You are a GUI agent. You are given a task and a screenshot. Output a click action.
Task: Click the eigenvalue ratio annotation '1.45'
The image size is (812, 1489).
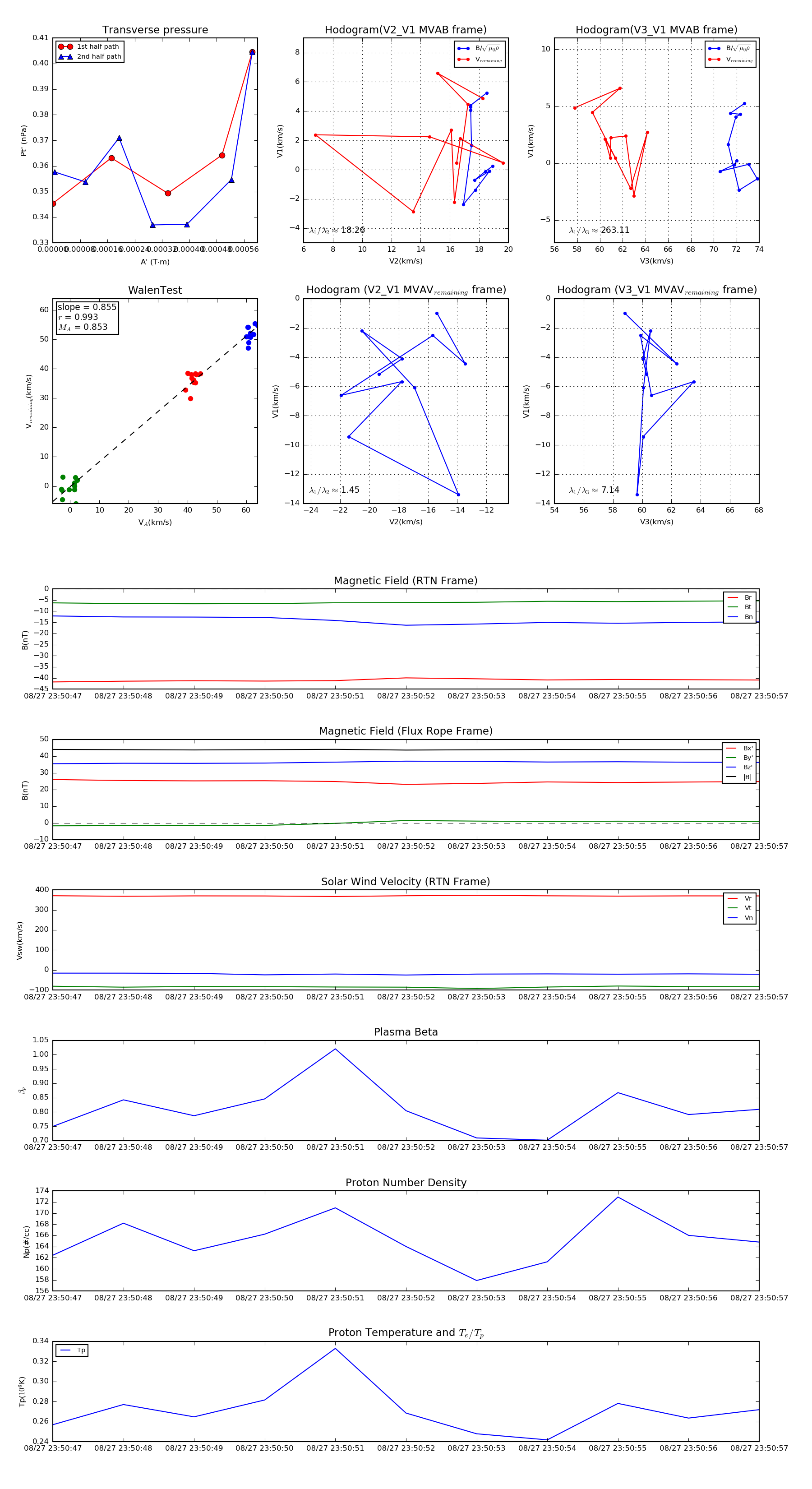coord(334,490)
